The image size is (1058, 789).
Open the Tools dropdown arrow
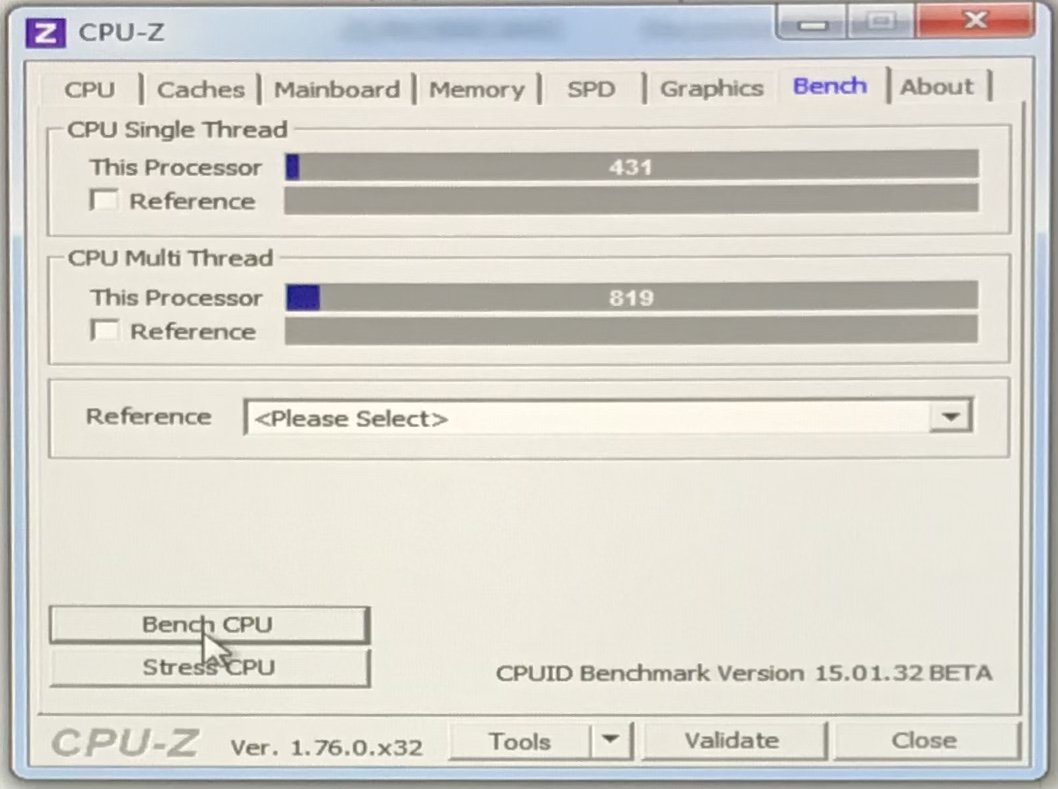(610, 741)
